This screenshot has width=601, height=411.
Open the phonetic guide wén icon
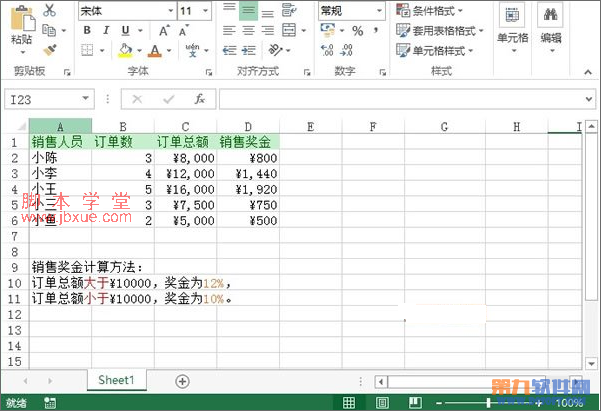(192, 50)
